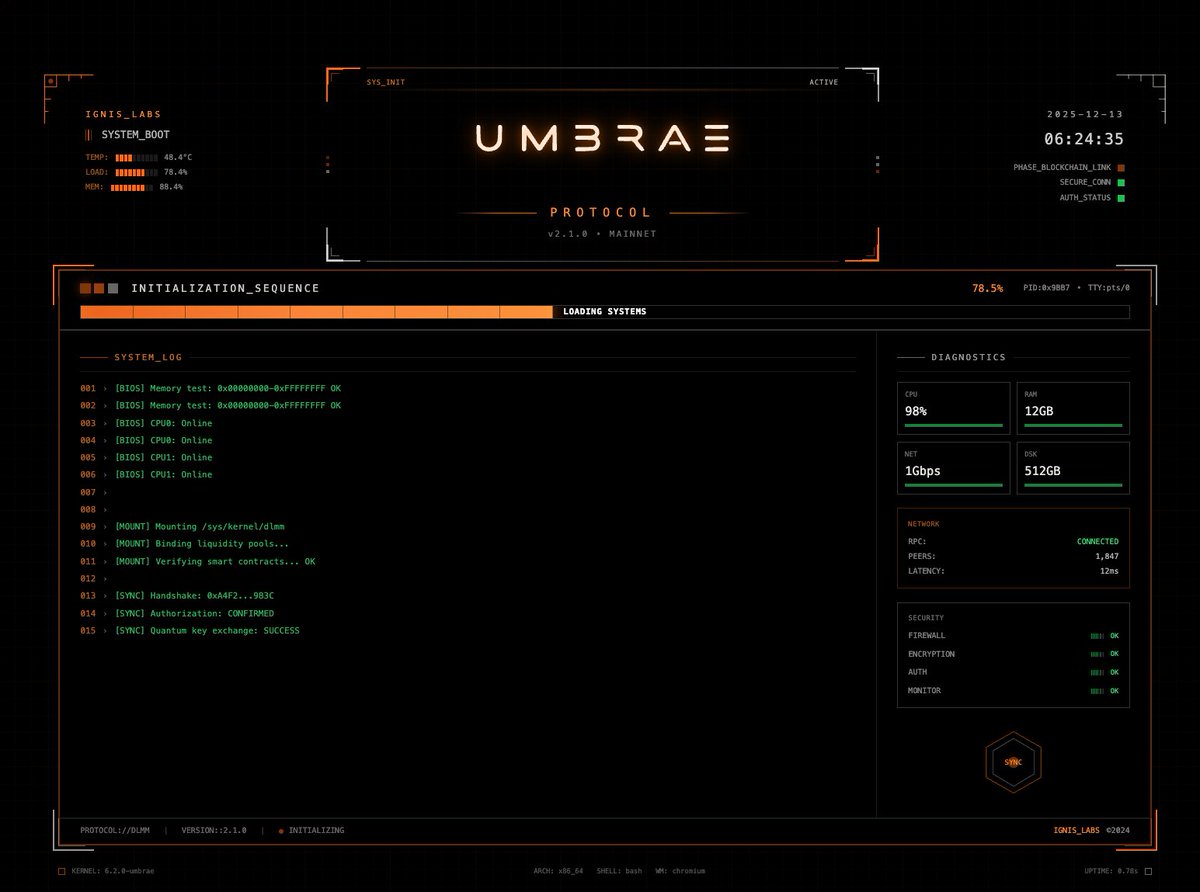Image resolution: width=1200 pixels, height=892 pixels.
Task: Click the ENCRYPTION green level indicator
Action: point(1097,654)
